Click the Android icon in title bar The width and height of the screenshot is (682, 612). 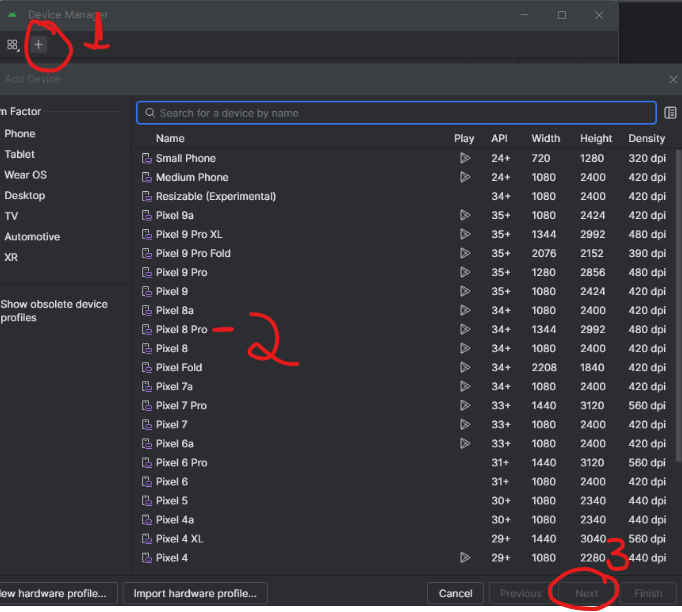(11, 15)
